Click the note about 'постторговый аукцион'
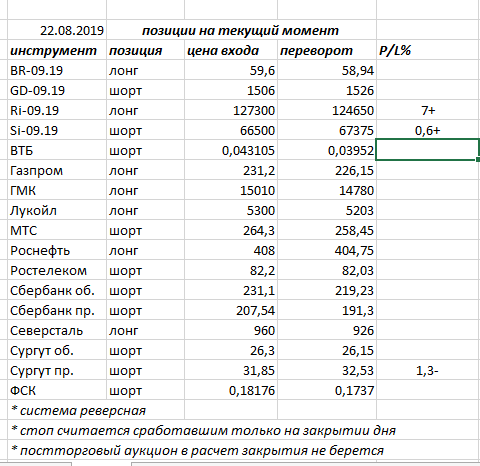The height and width of the screenshot is (466, 480). point(197,450)
